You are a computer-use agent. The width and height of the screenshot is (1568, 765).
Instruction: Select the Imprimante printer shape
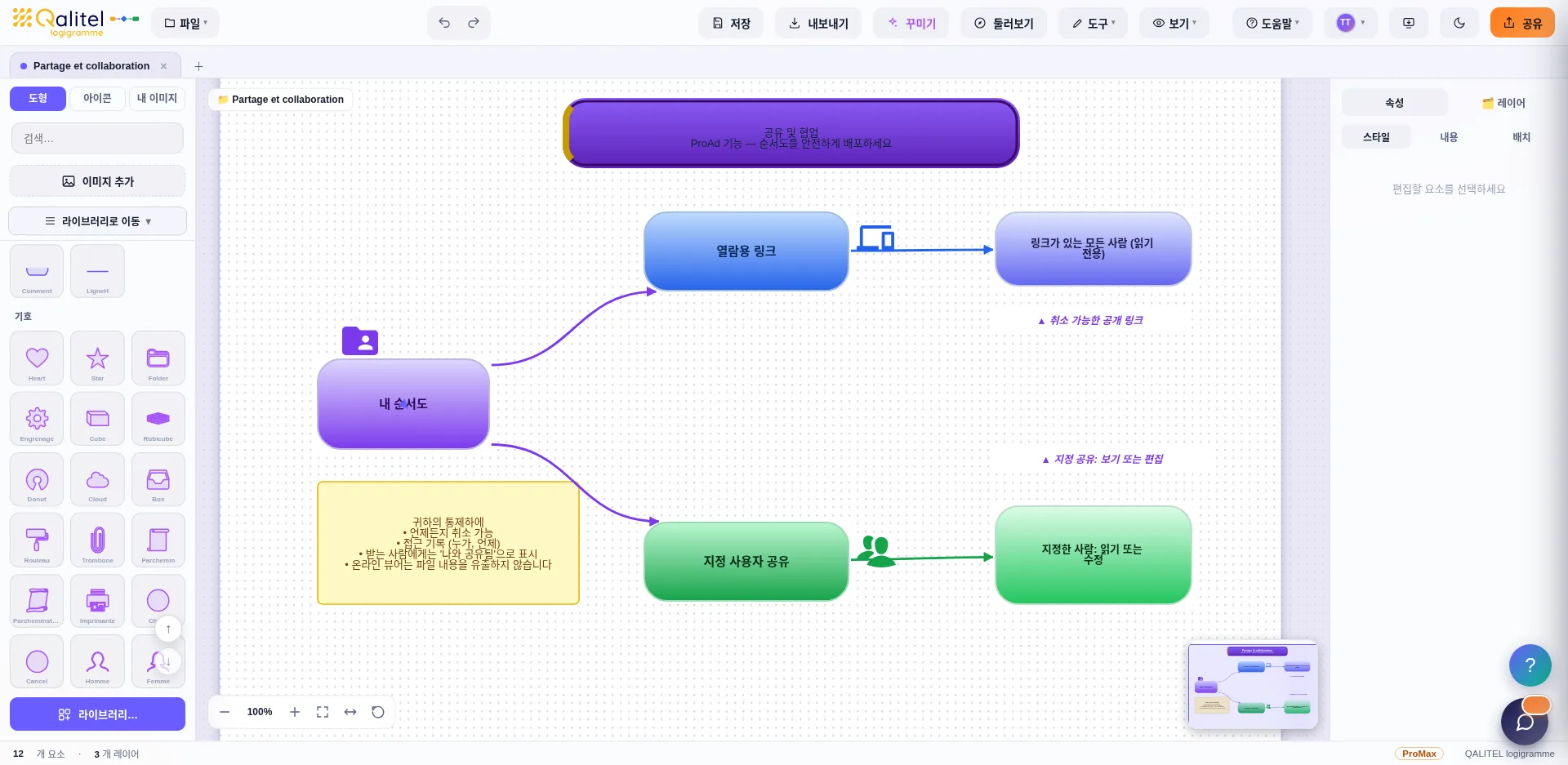pyautogui.click(x=97, y=601)
